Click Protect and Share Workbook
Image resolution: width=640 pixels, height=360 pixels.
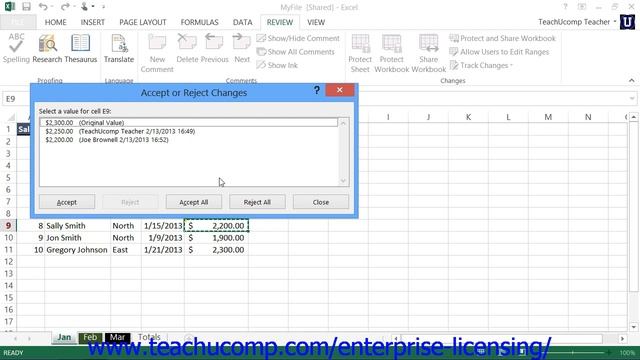(x=502, y=38)
